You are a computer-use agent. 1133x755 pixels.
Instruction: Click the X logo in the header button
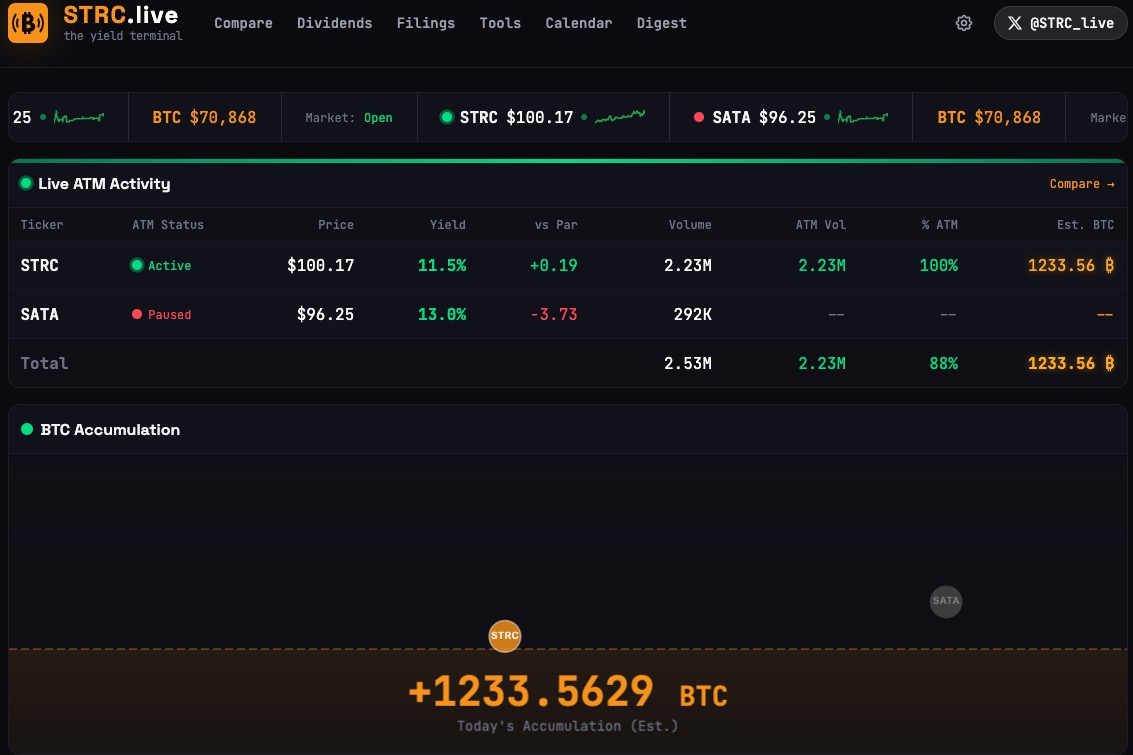[1014, 23]
